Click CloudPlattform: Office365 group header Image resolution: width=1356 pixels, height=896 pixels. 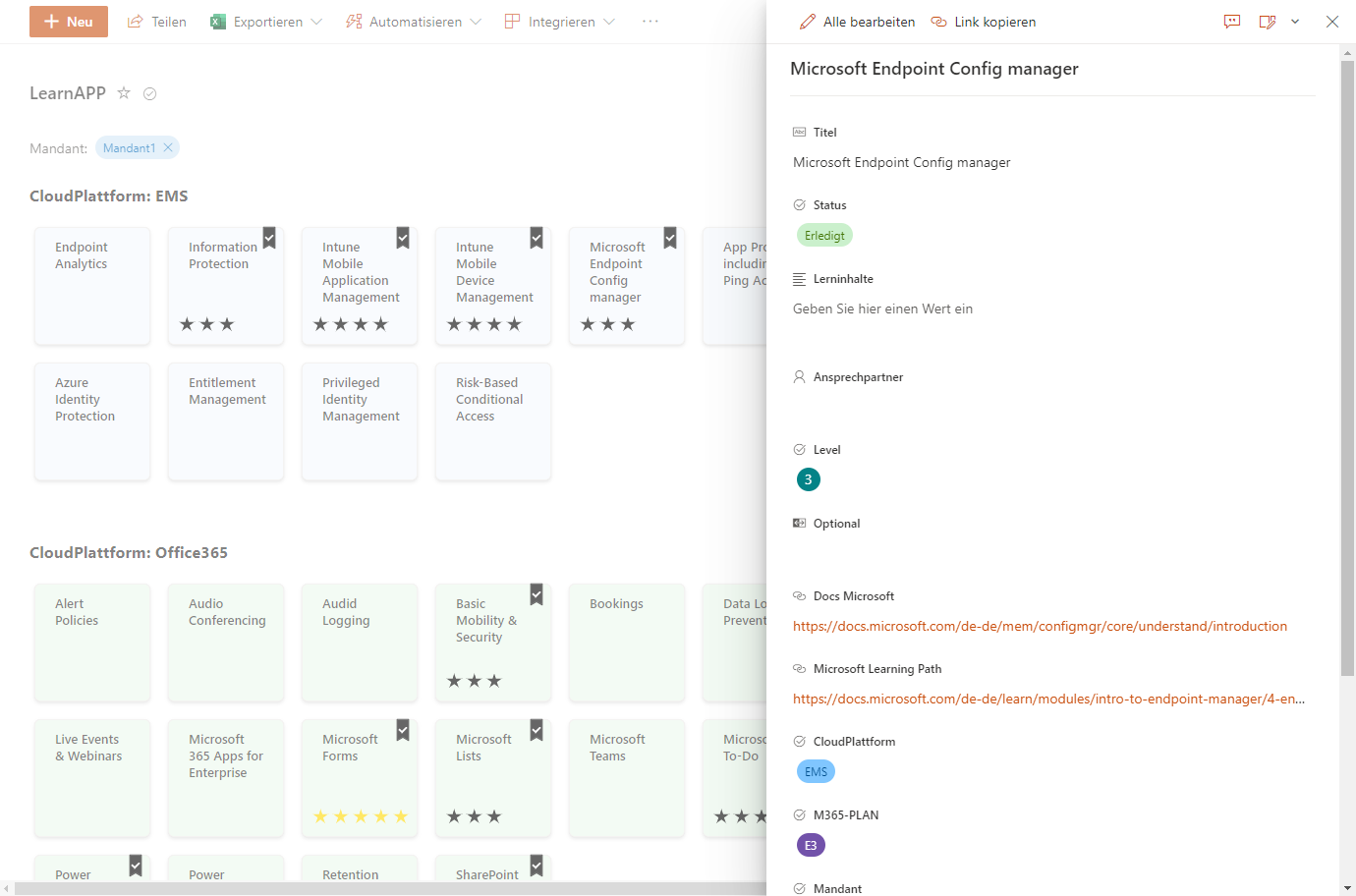129,552
